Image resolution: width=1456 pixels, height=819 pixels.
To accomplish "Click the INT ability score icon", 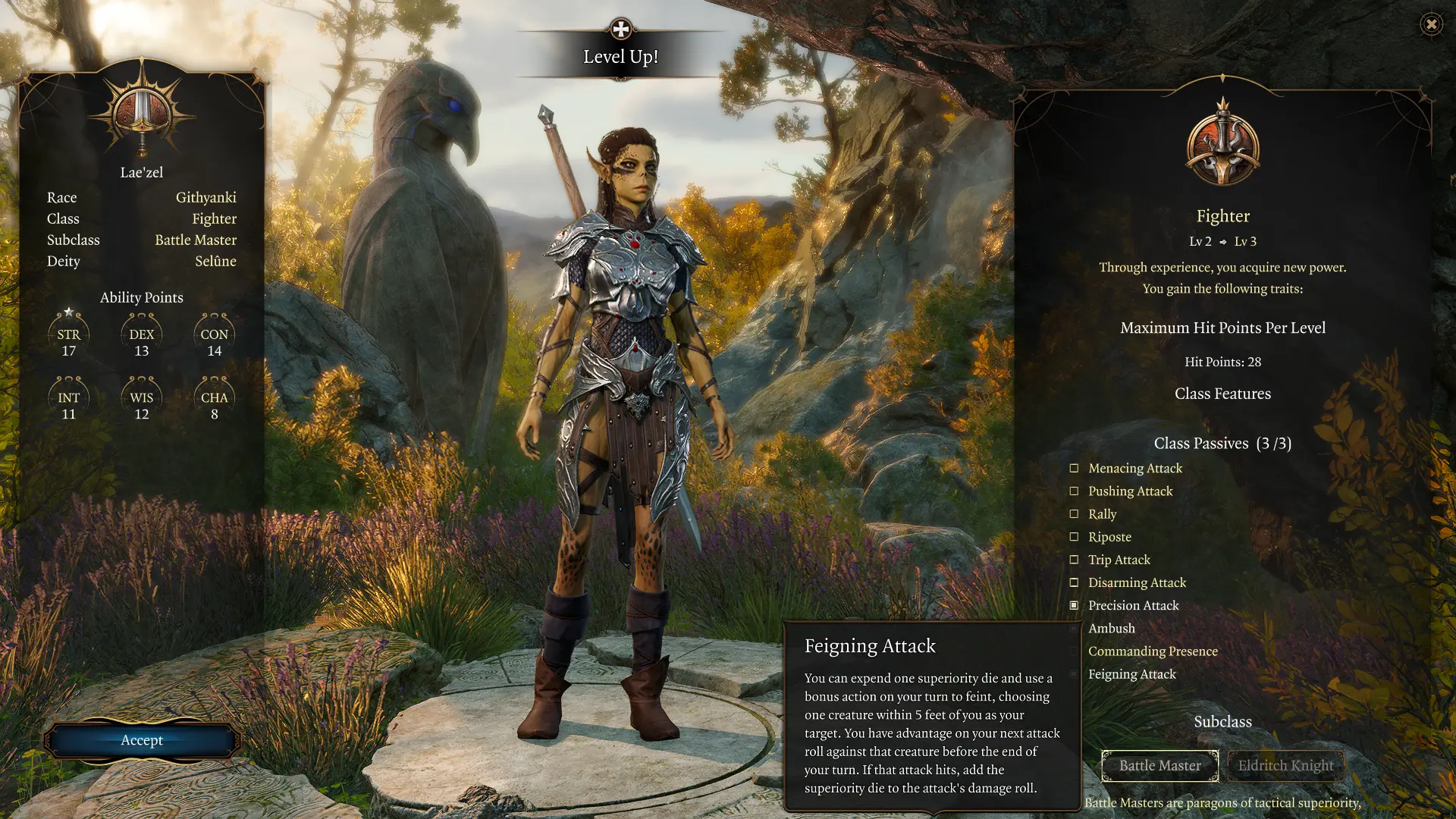I will click(x=68, y=398).
